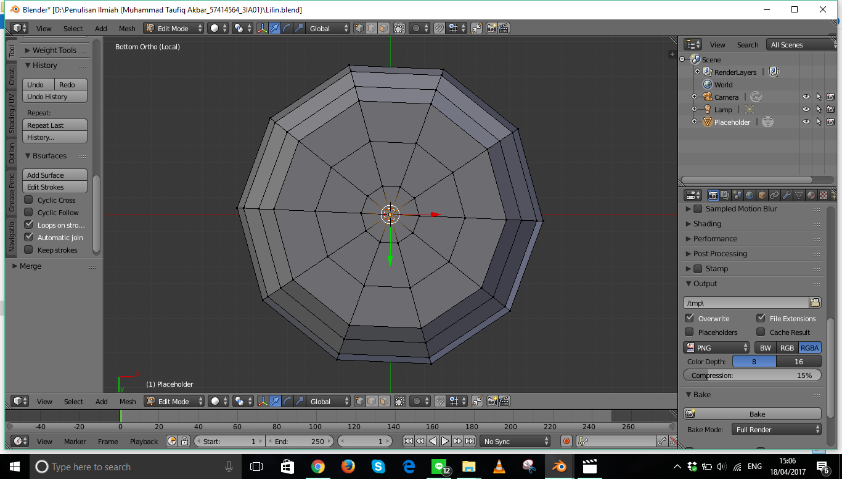Screen dimensions: 842x479
Task: Toggle face select mode in top 3D header
Action: pyautogui.click(x=384, y=28)
